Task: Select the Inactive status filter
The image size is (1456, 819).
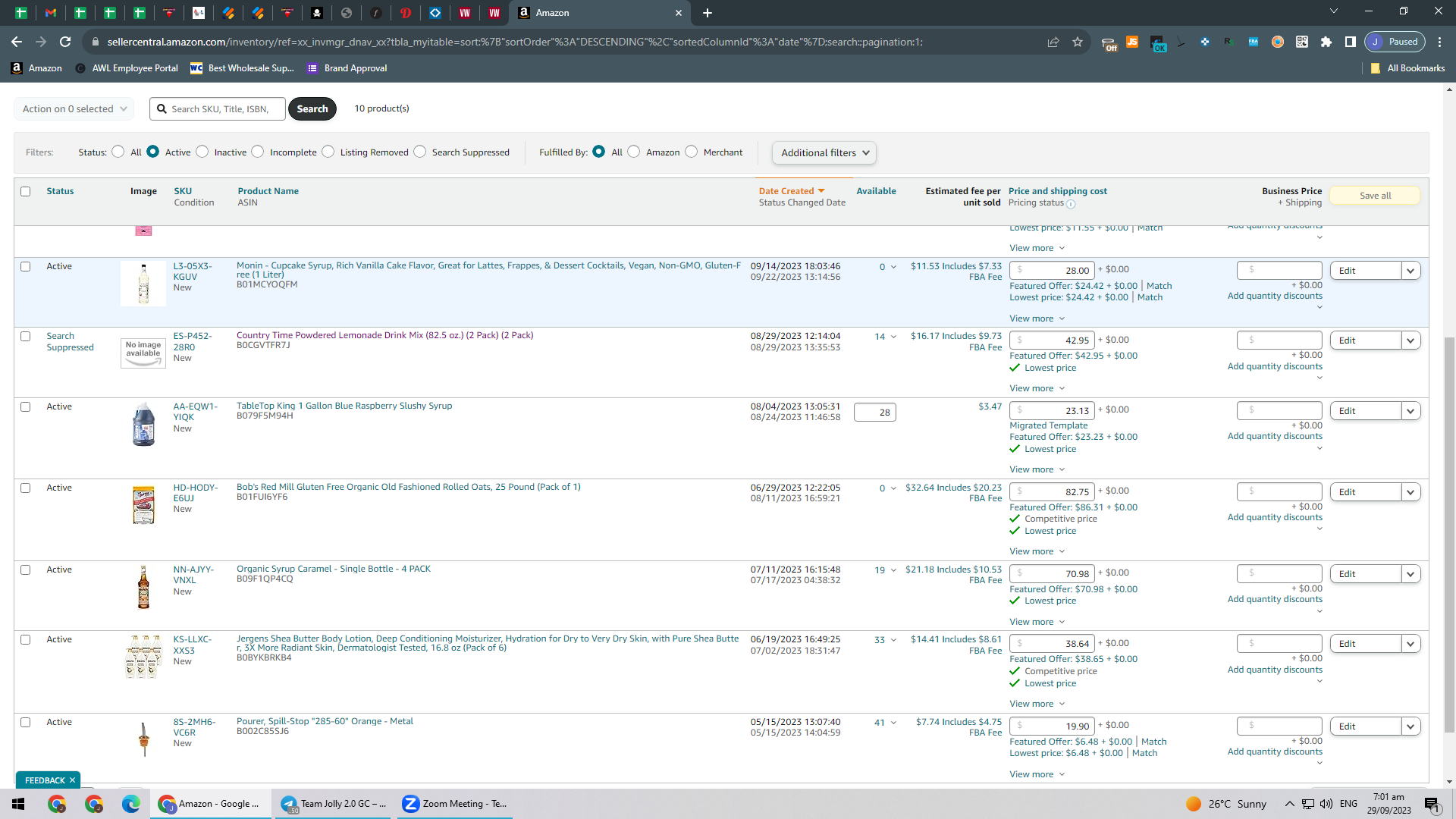Action: tap(202, 152)
